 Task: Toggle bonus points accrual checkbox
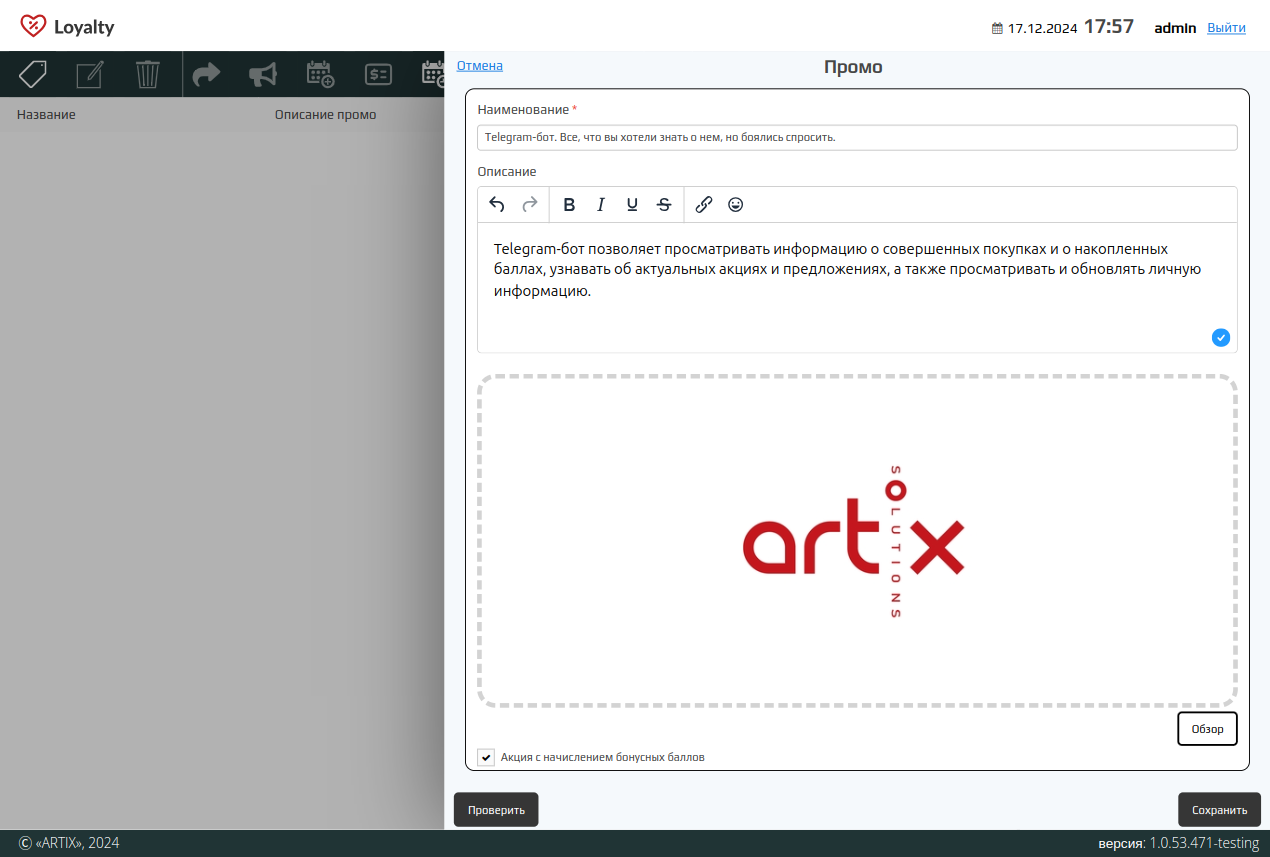coord(486,758)
